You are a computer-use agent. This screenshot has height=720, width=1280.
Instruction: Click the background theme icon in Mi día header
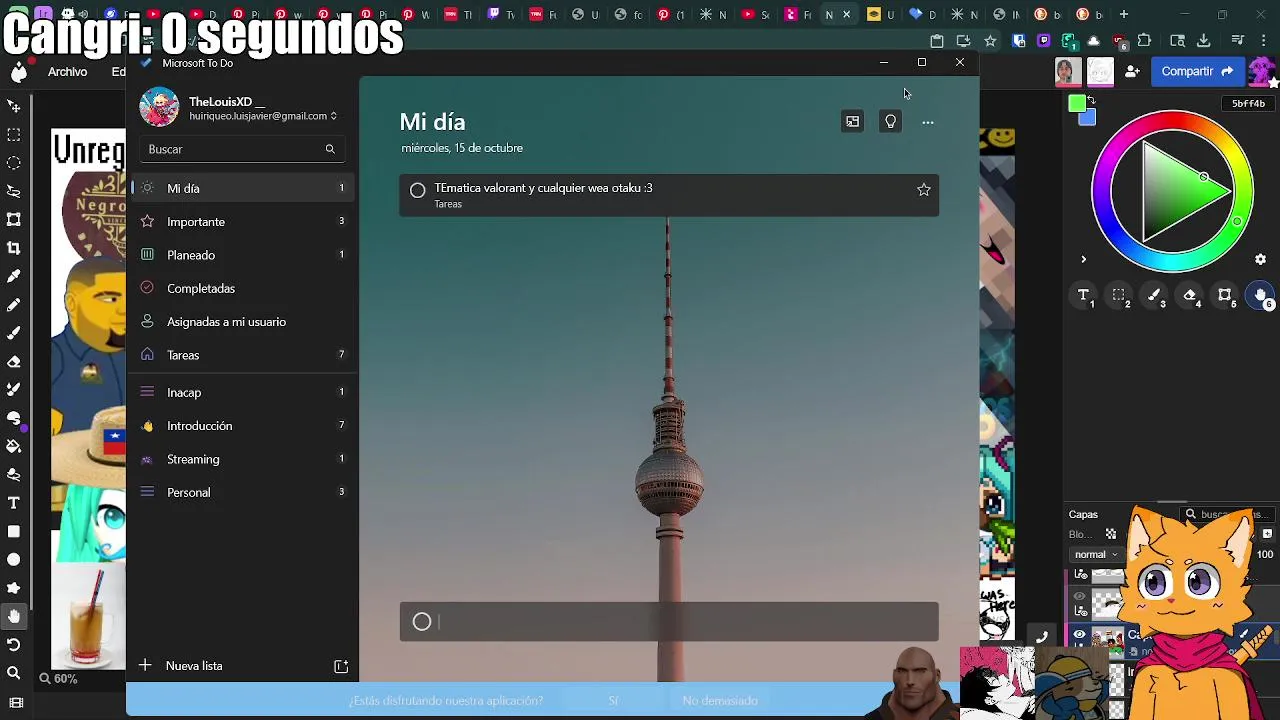(852, 122)
